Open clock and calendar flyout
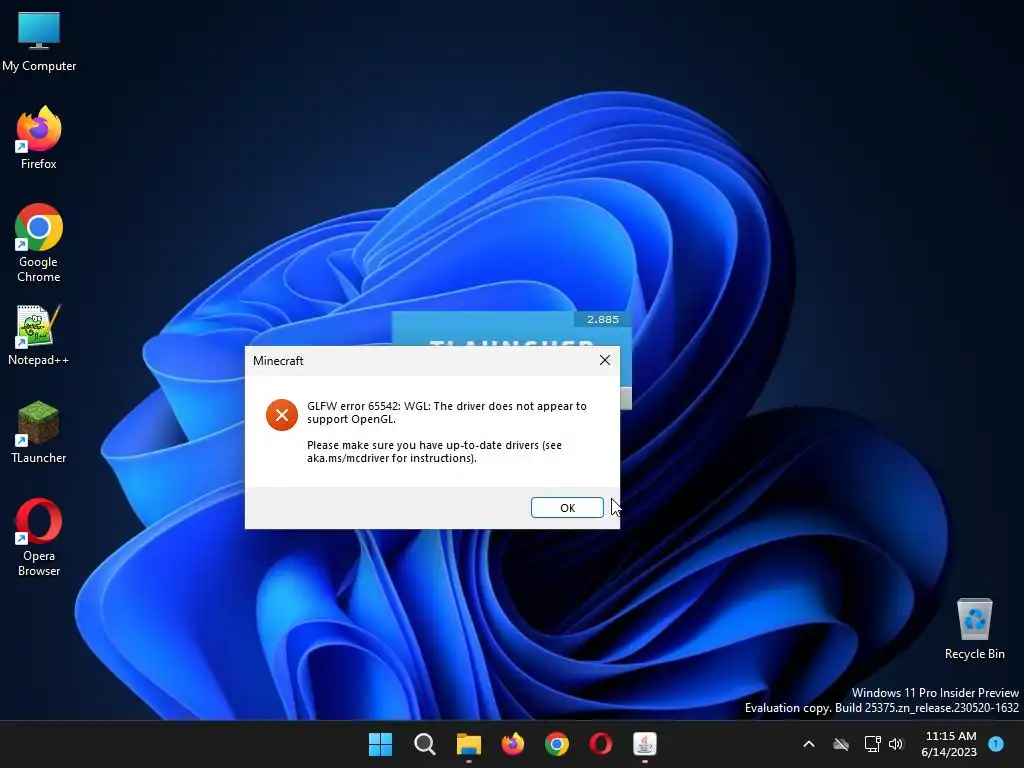The height and width of the screenshot is (768, 1024). tap(949, 744)
